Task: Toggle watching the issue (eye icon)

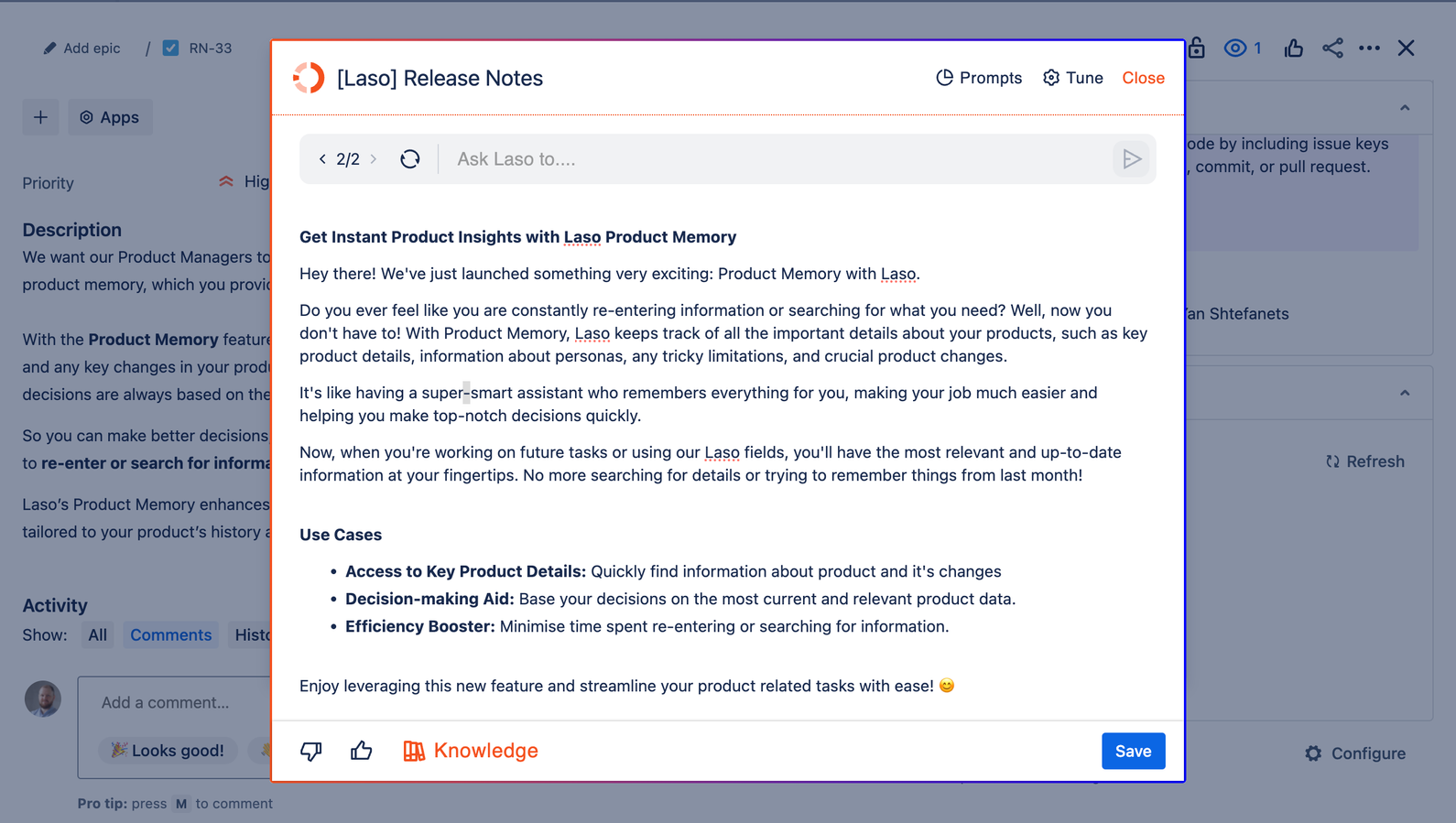Action: point(1243,48)
